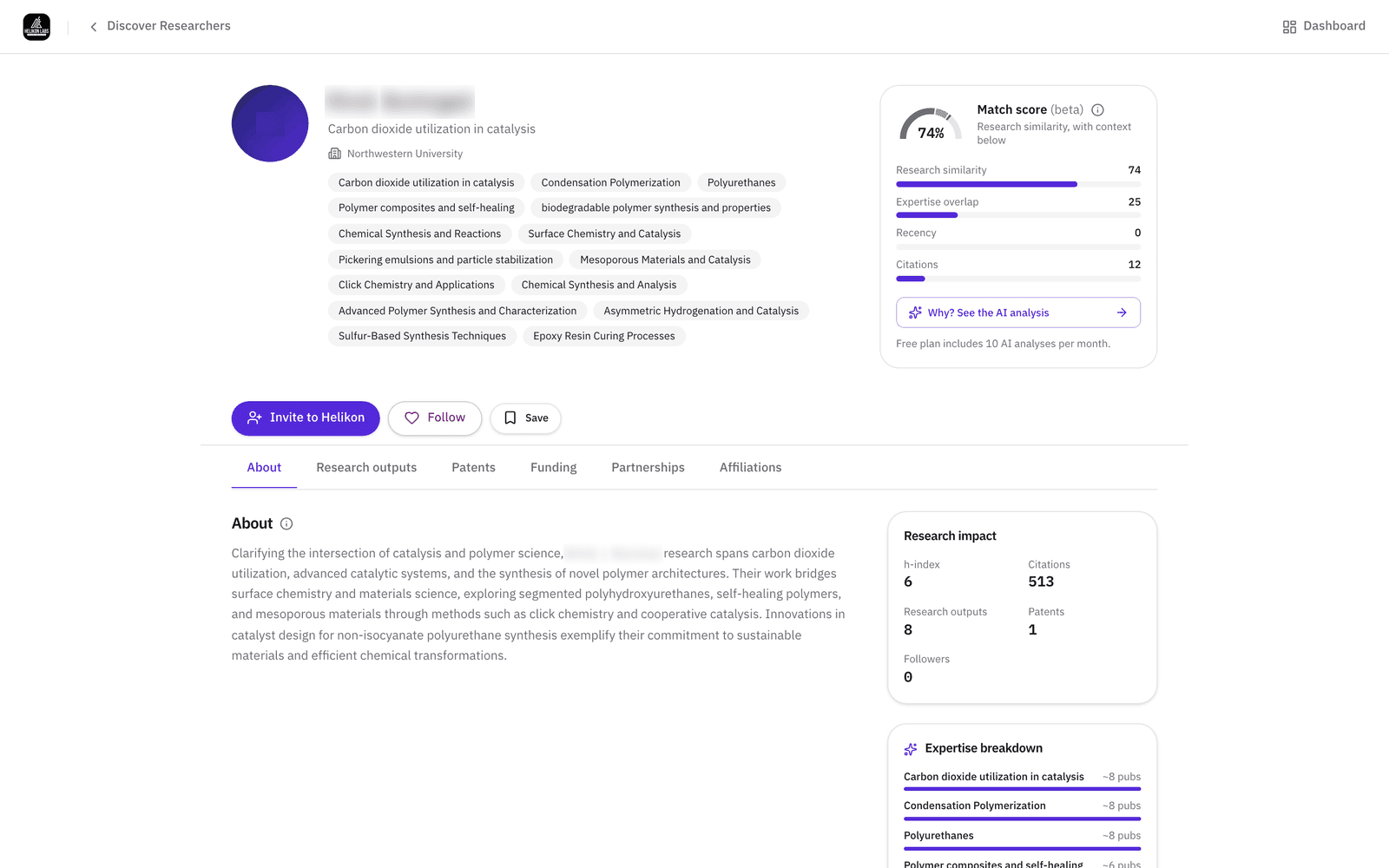Select the Partnerships tab

648,467
